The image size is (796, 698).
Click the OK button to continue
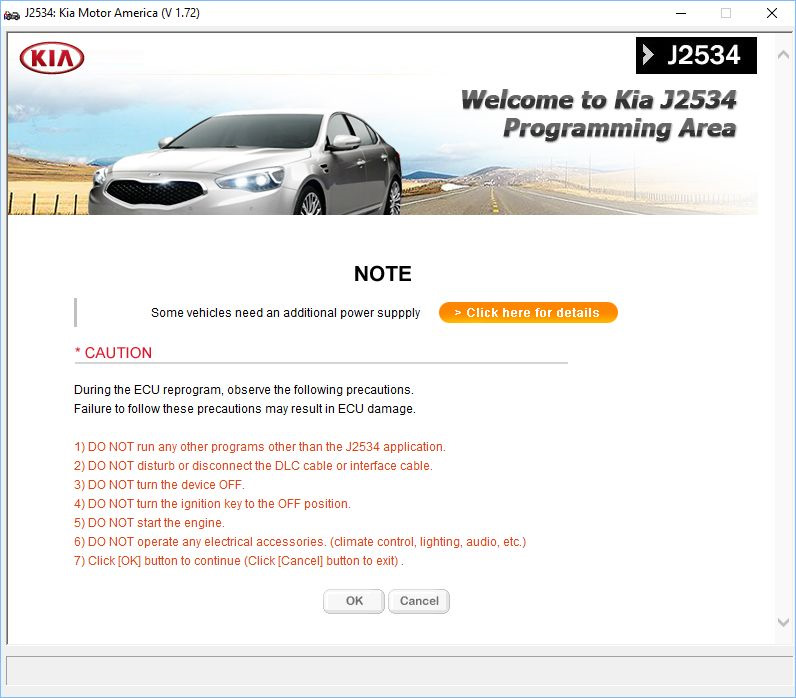(354, 601)
